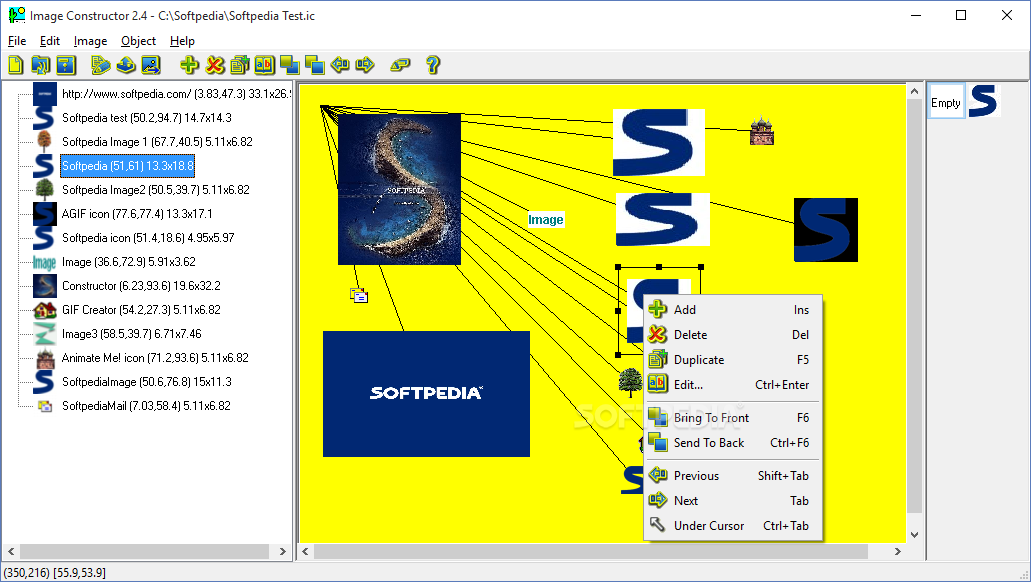Screen dimensions: 1031x582
Task: Choose Bring To Front in context menu
Action: (x=732, y=418)
